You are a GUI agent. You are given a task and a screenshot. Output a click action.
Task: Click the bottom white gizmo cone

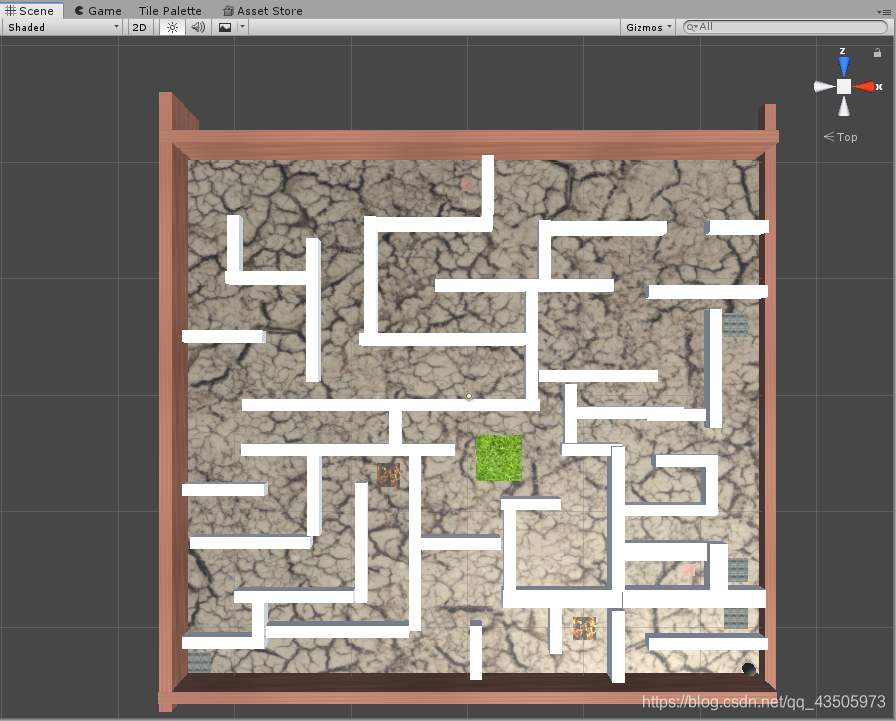(843, 106)
